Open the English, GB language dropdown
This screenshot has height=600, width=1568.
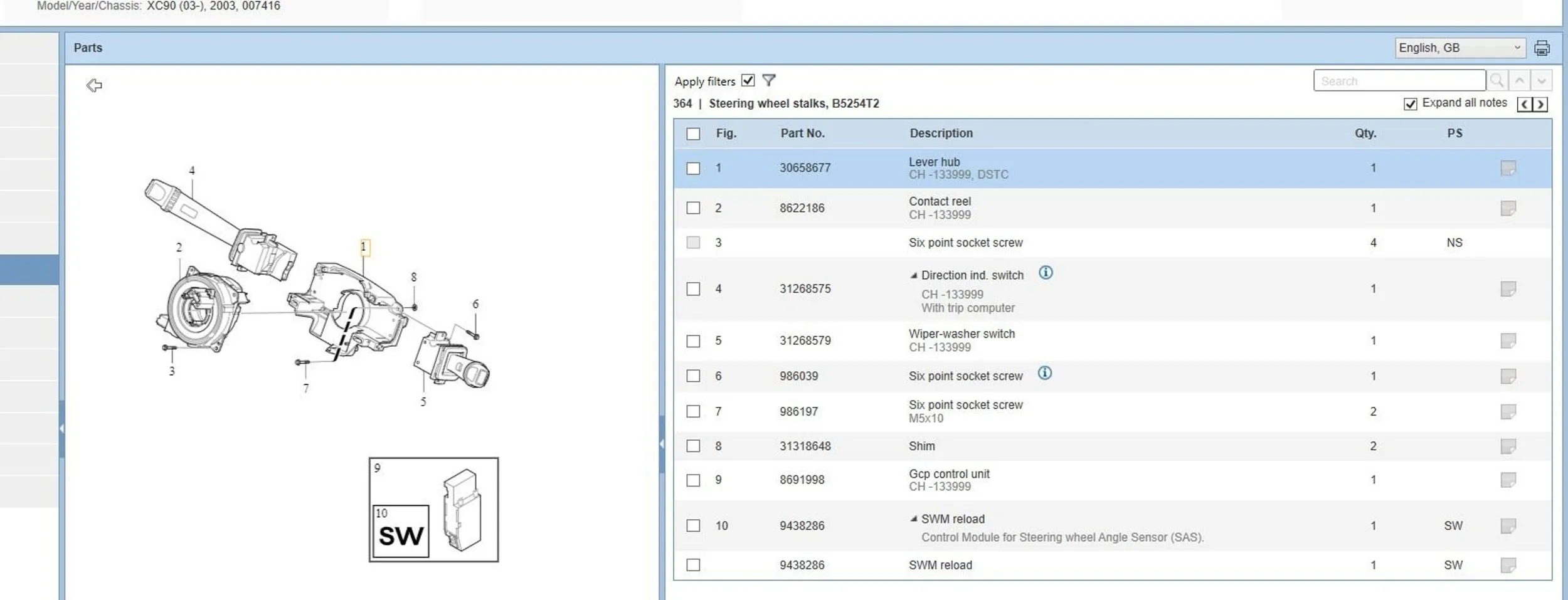(x=1460, y=48)
